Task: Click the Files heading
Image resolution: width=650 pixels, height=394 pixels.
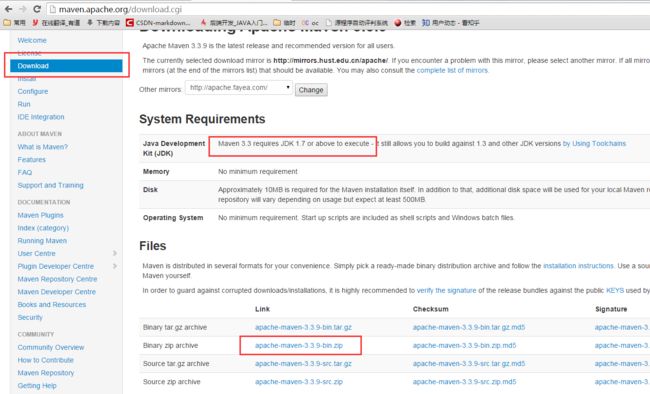Action: 153,246
